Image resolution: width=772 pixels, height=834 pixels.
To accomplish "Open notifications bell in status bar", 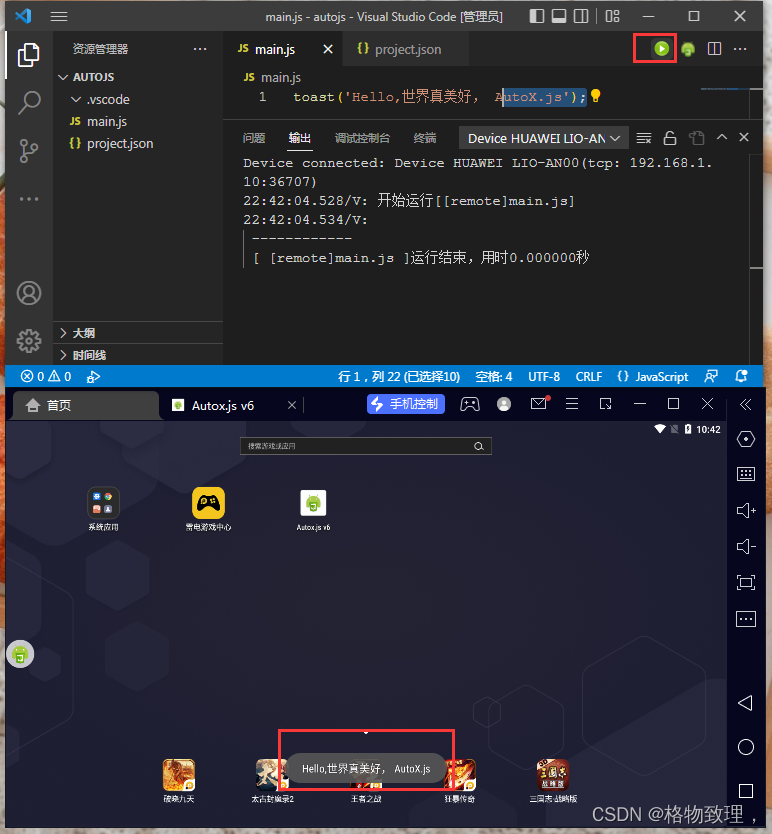I will coord(741,377).
